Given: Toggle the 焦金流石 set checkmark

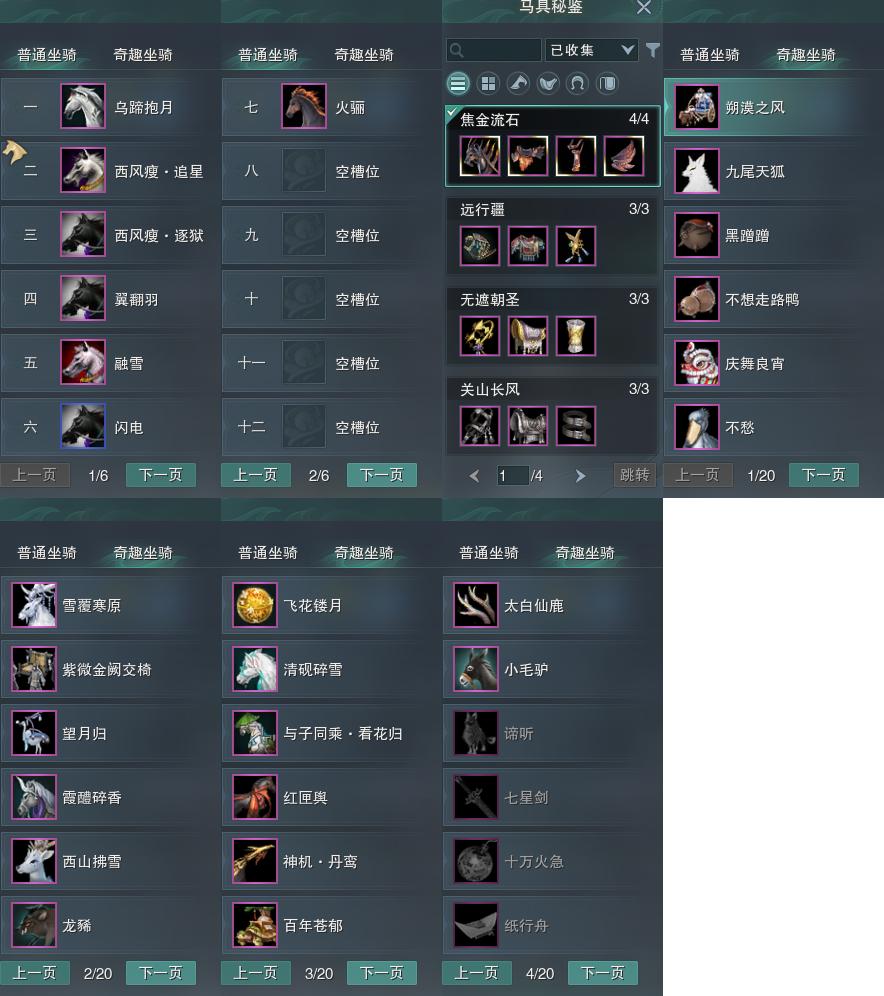Looking at the screenshot, I should (452, 112).
